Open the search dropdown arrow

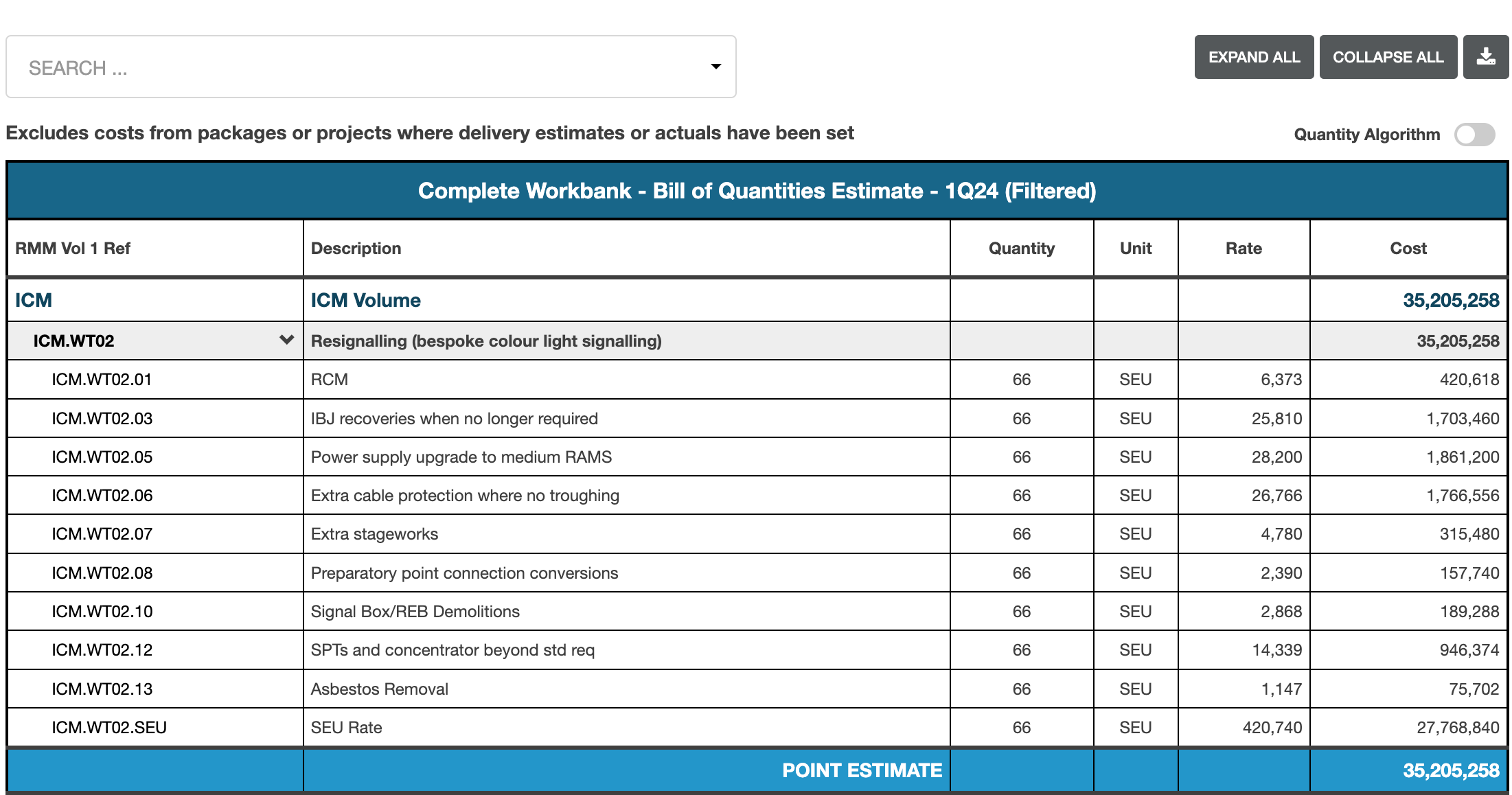[x=715, y=67]
